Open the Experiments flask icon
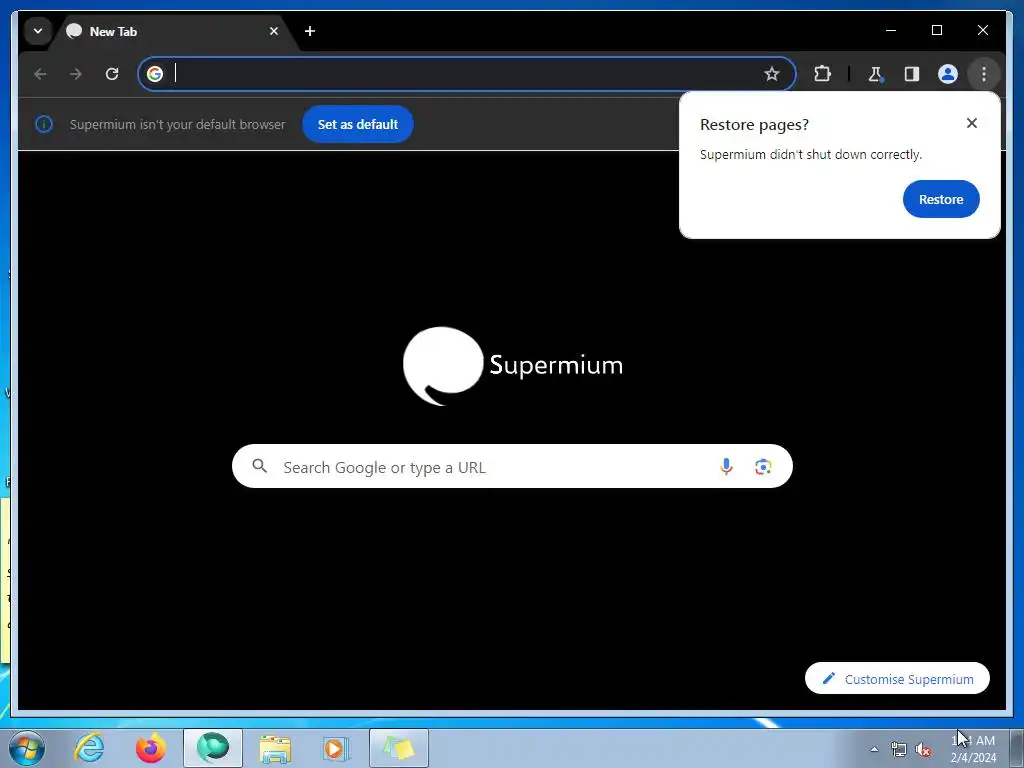Screen dimensions: 1024x768 click(x=875, y=74)
